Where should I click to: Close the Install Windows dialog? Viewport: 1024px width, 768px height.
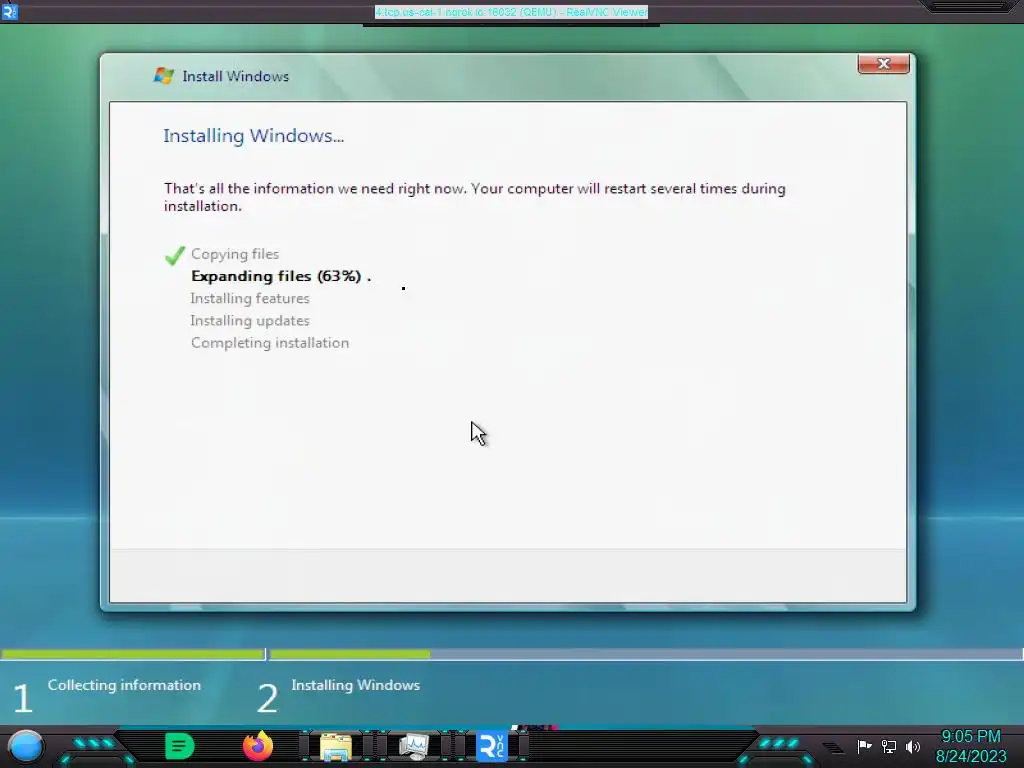point(883,63)
